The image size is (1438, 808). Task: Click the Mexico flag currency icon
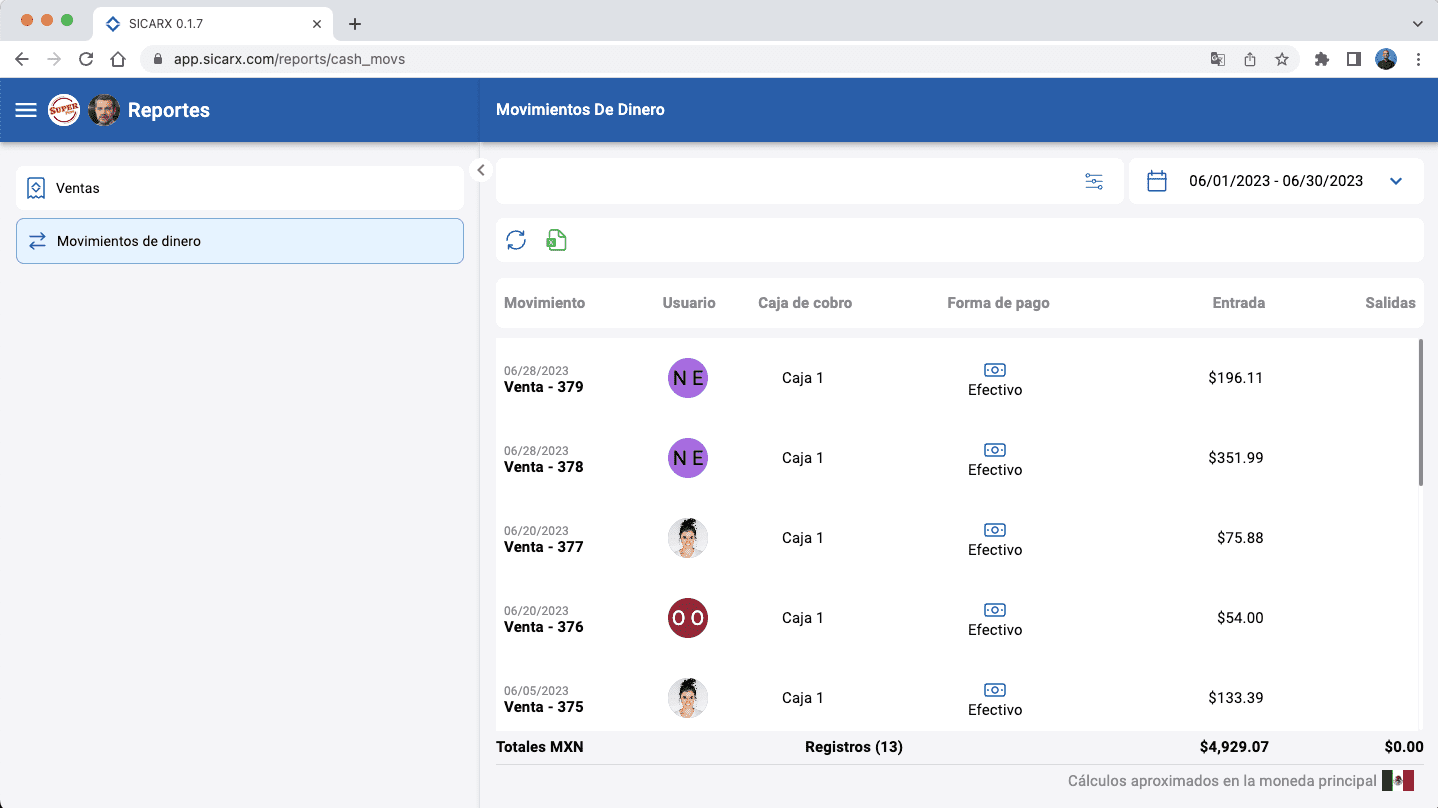[1397, 781]
